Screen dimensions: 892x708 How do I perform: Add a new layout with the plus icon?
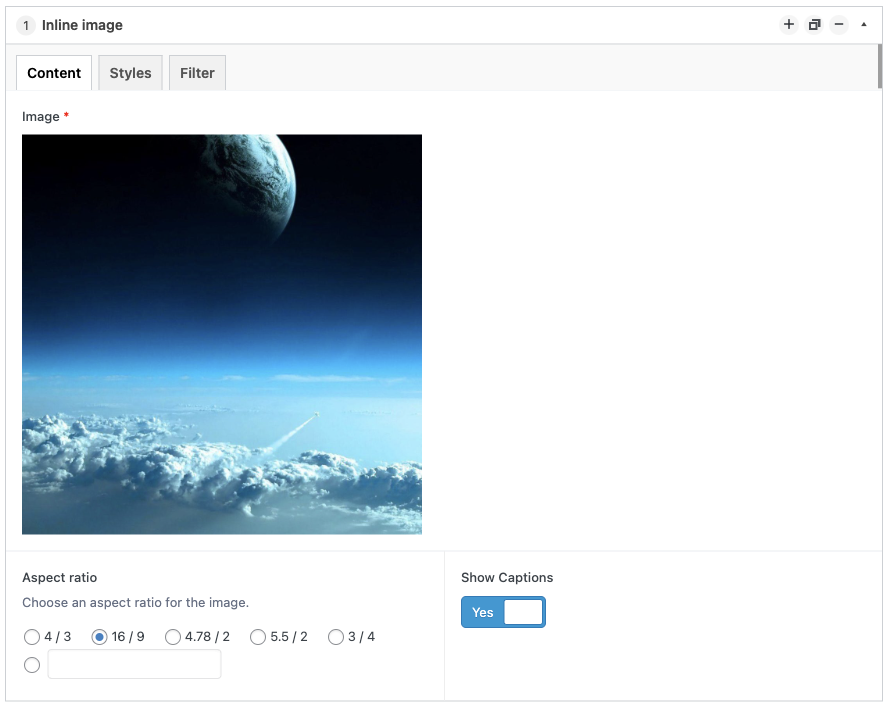click(x=788, y=24)
